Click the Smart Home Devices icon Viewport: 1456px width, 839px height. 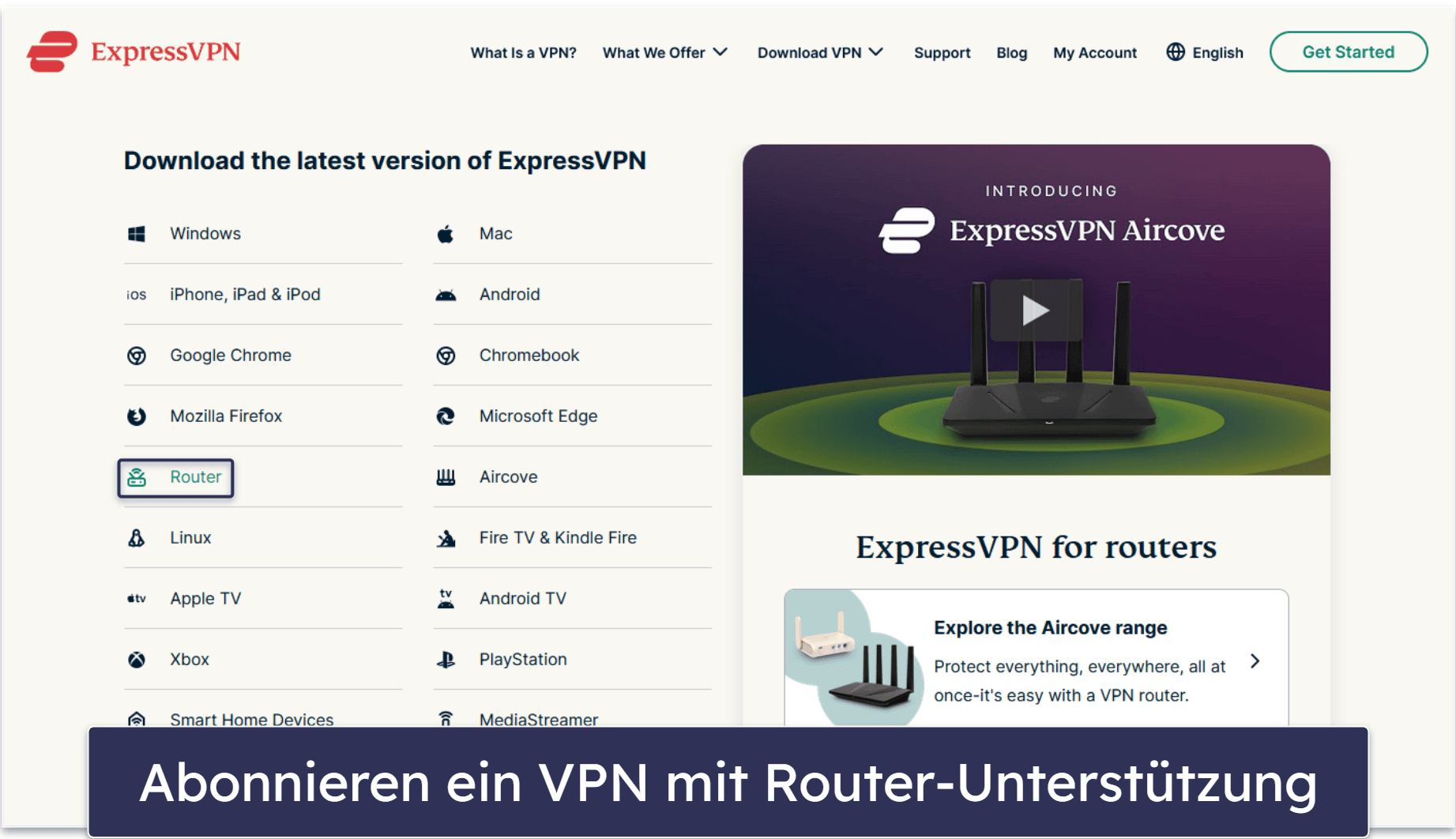137,719
